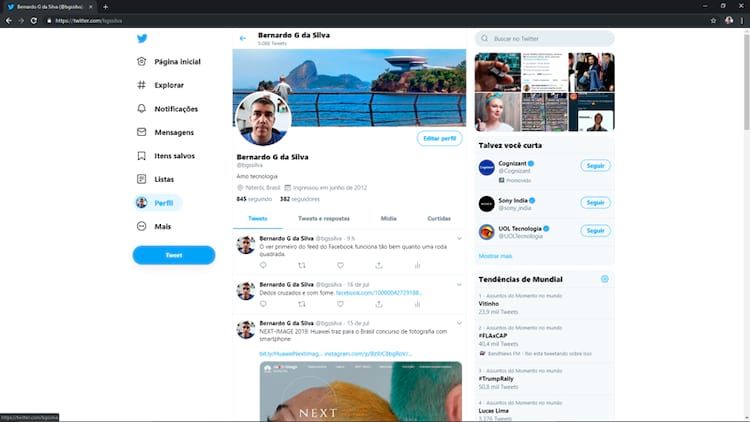Open the bit.ly HuaweiNextImage link

tap(291, 354)
